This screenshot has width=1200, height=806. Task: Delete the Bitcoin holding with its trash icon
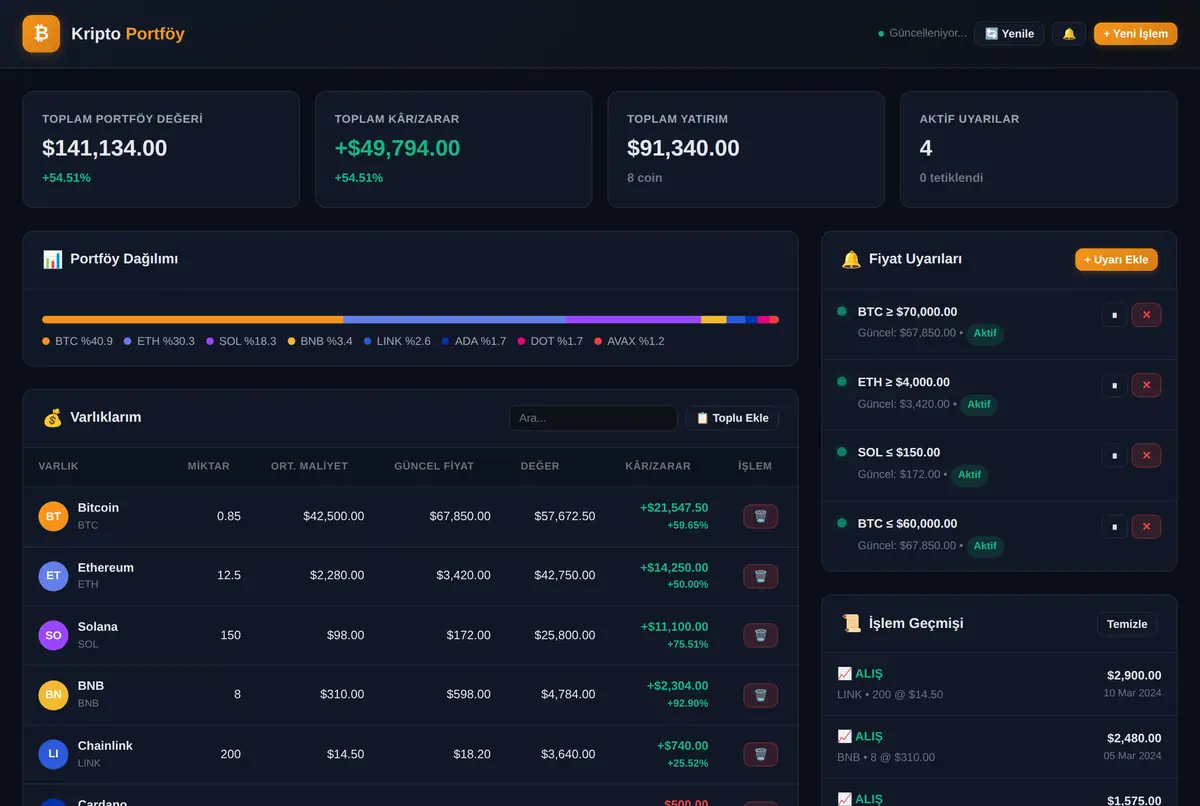pos(760,517)
